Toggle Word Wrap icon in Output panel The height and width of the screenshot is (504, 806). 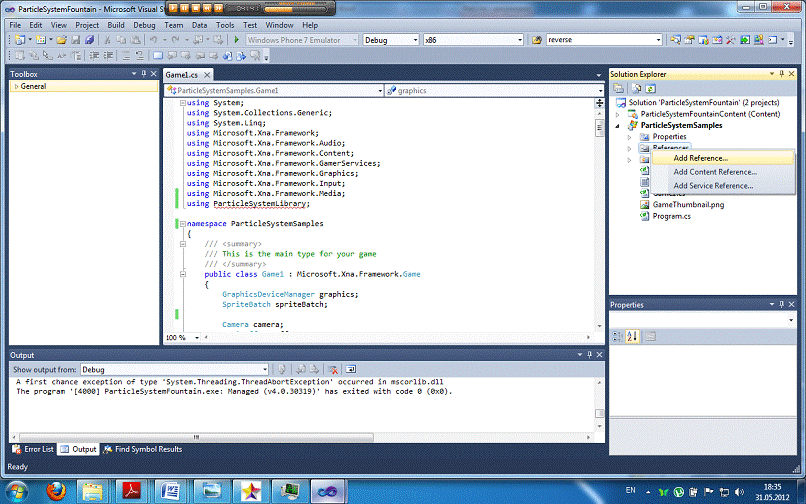352,369
